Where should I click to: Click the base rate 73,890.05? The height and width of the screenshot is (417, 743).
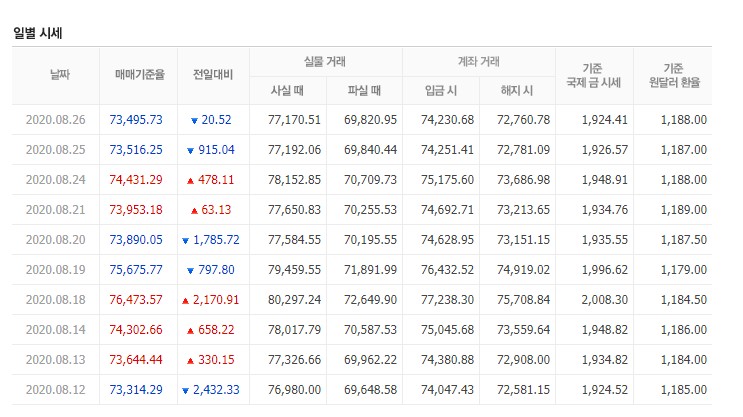(136, 240)
